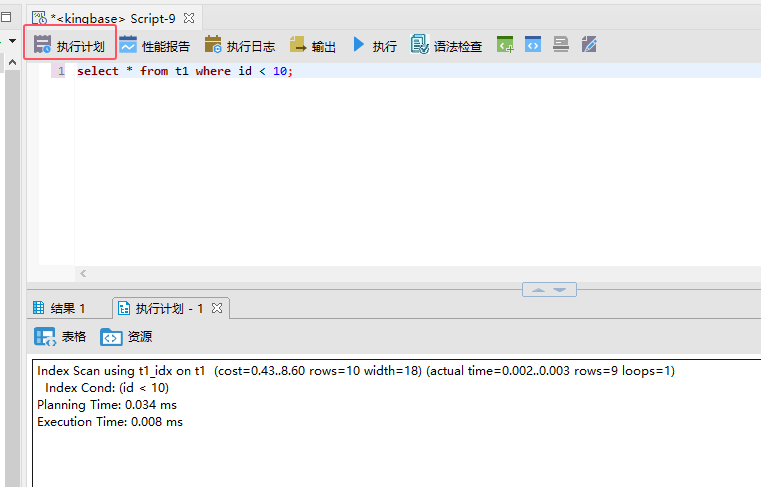
Task: Open the 性能报告 performance report
Action: 154,46
